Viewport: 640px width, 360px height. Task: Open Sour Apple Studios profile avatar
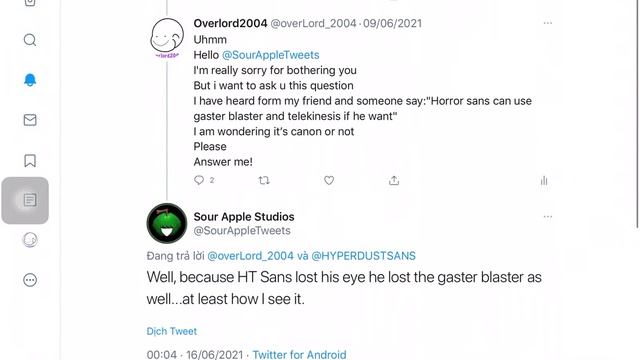[167, 223]
